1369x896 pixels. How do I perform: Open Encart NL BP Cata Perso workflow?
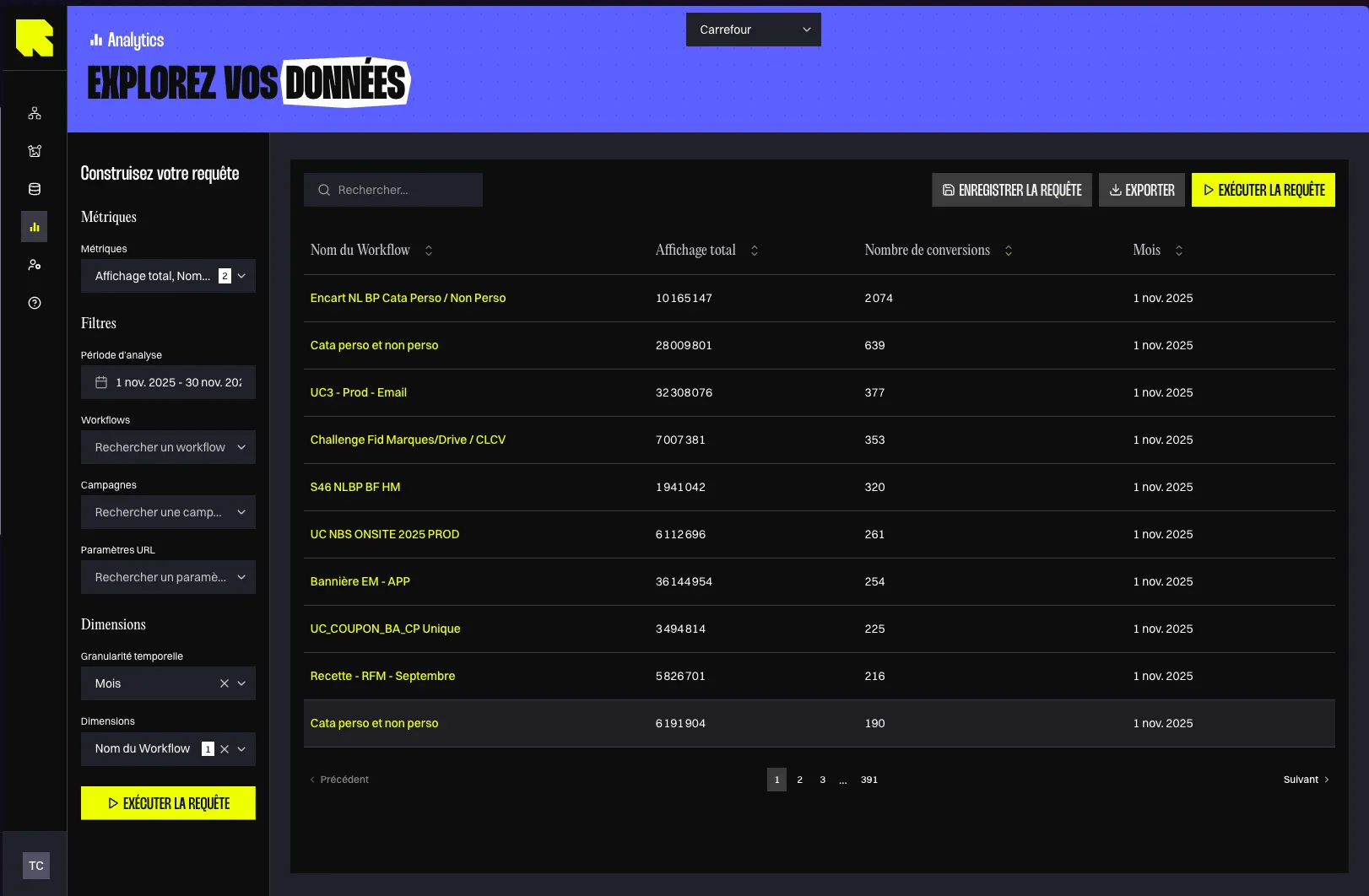click(408, 298)
